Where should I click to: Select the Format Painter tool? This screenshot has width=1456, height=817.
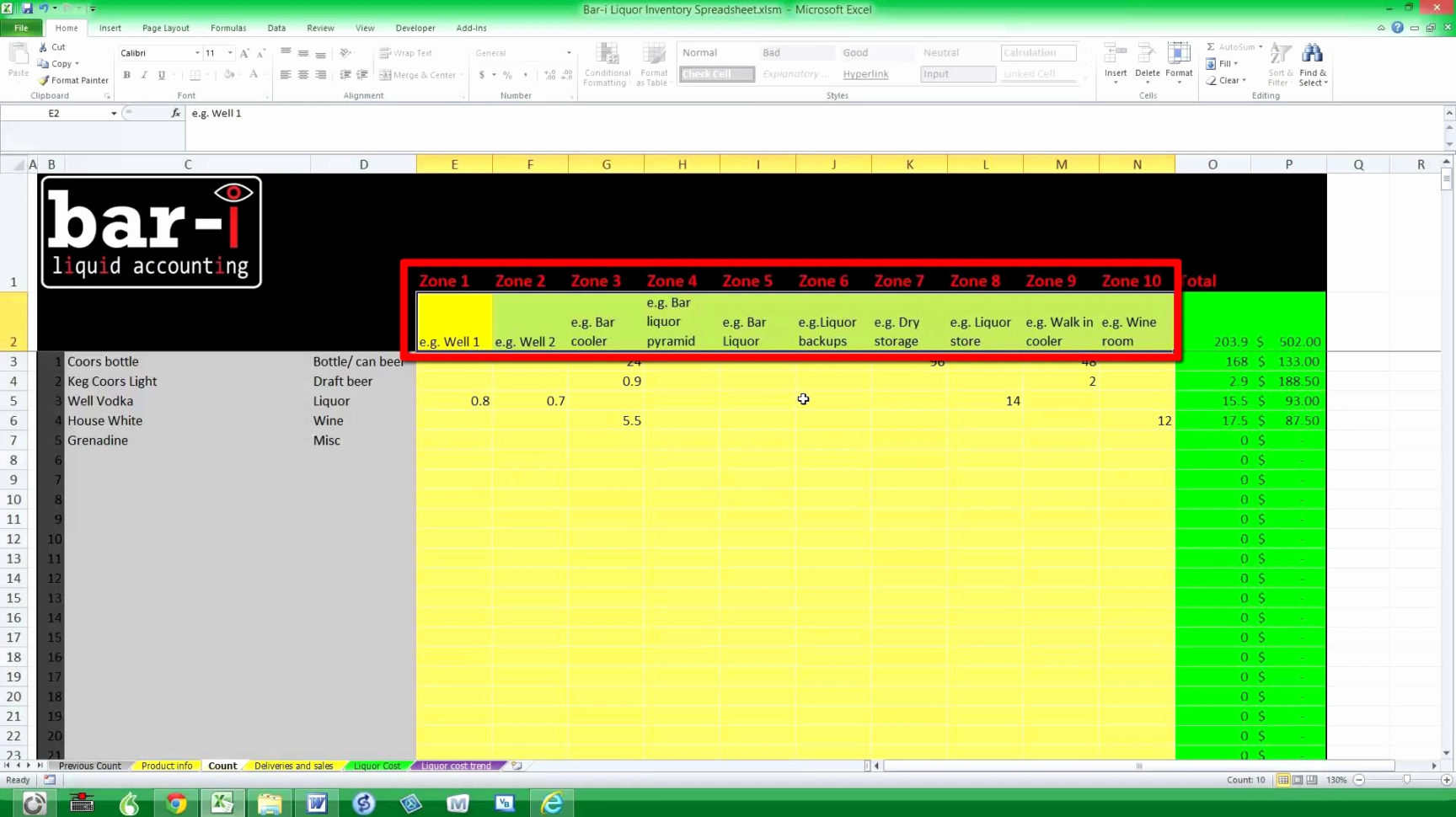pos(72,80)
